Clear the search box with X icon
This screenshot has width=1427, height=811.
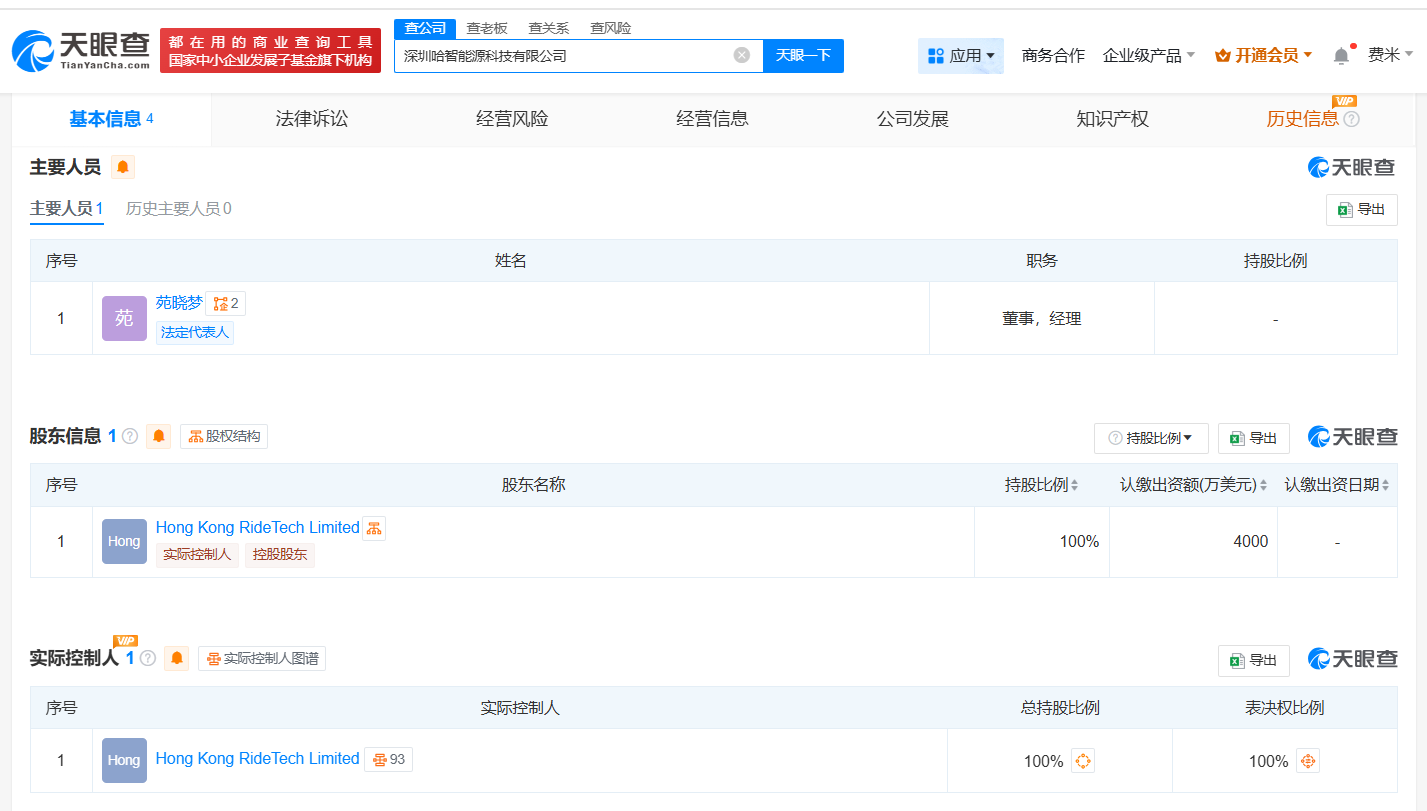click(741, 55)
